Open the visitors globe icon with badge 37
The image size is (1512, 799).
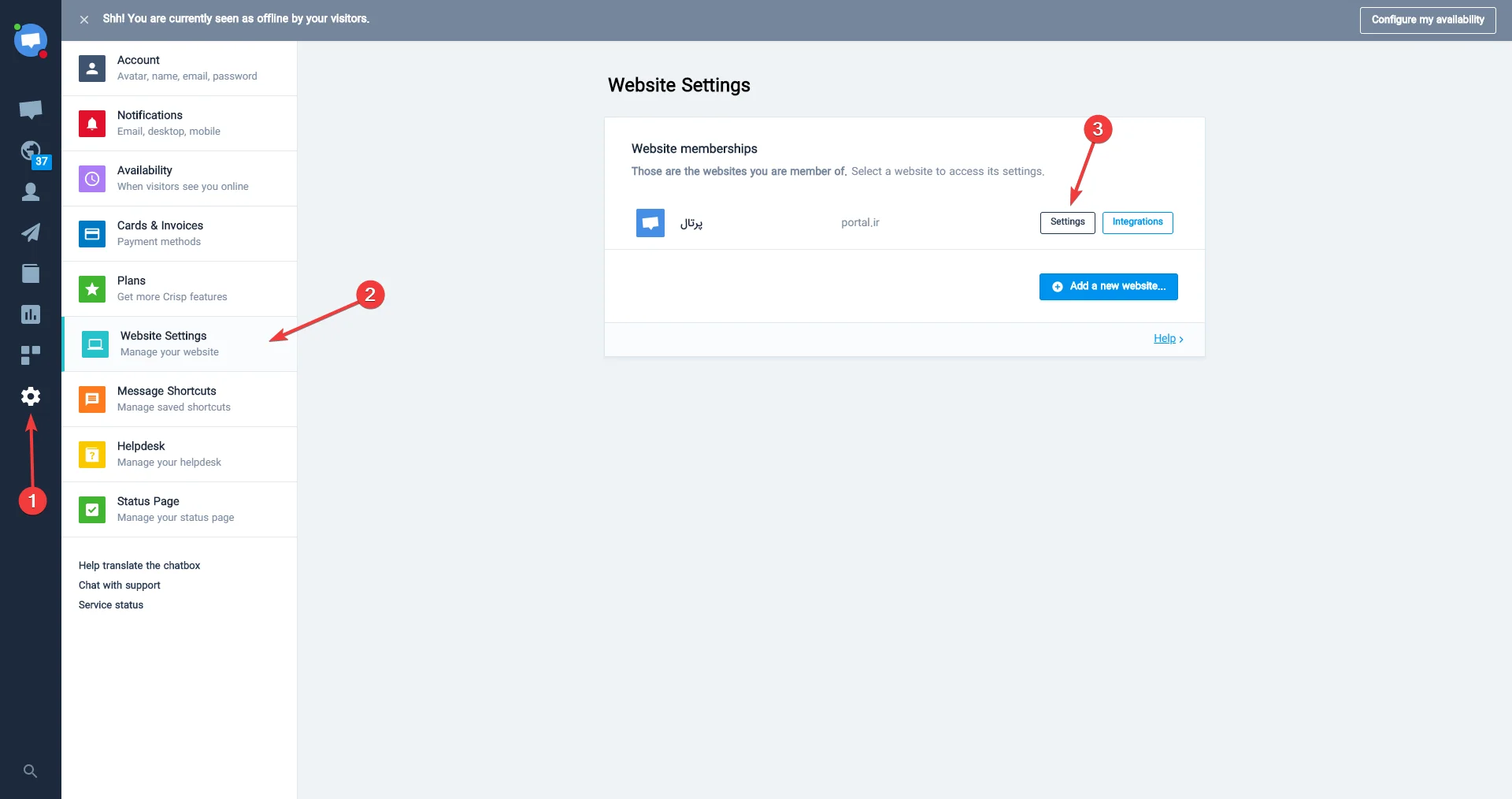[31, 151]
